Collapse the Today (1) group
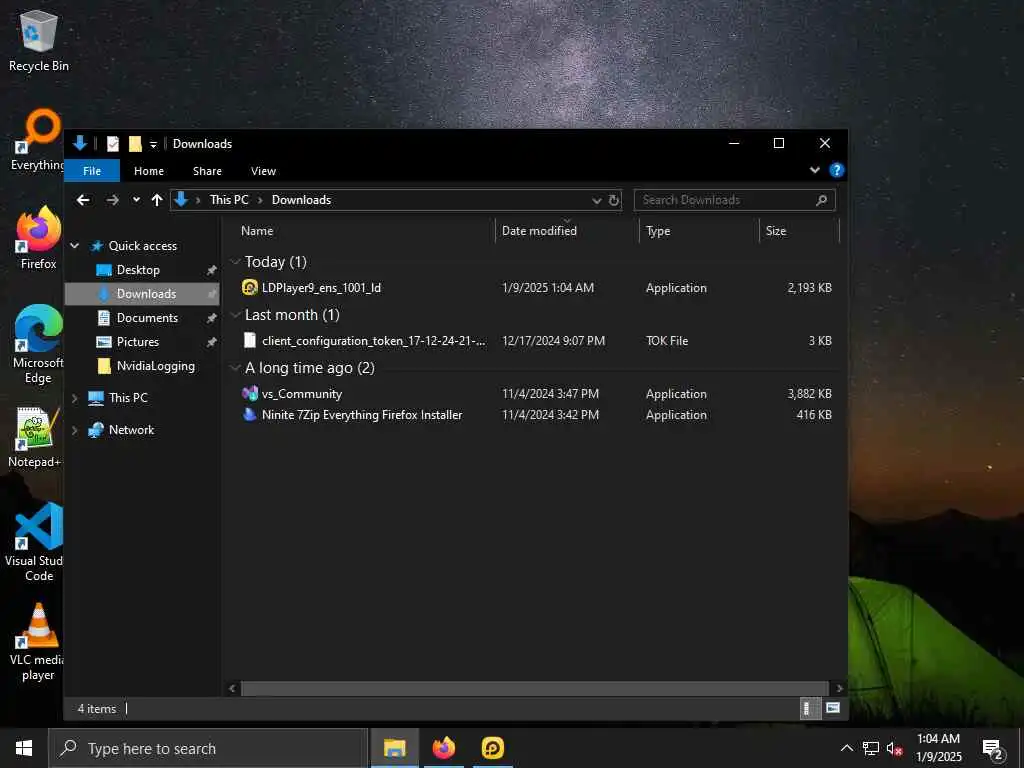 (x=235, y=262)
